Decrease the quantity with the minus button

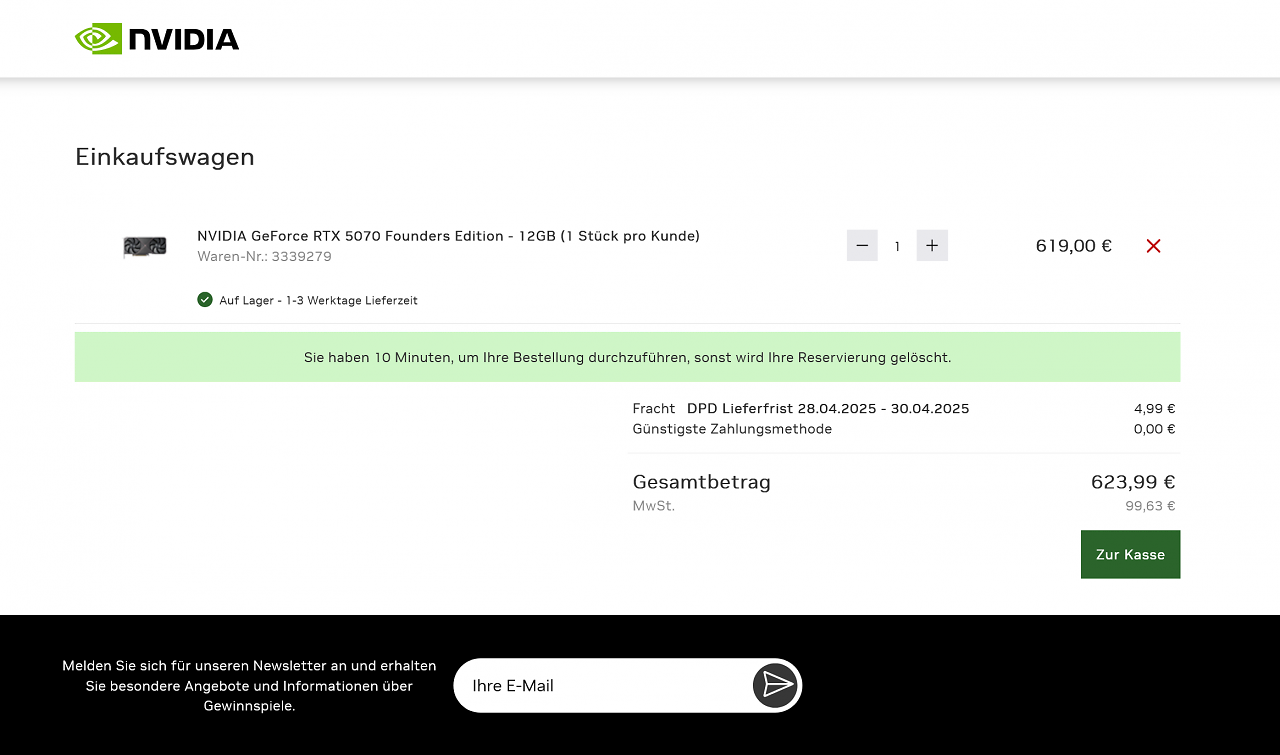862,245
